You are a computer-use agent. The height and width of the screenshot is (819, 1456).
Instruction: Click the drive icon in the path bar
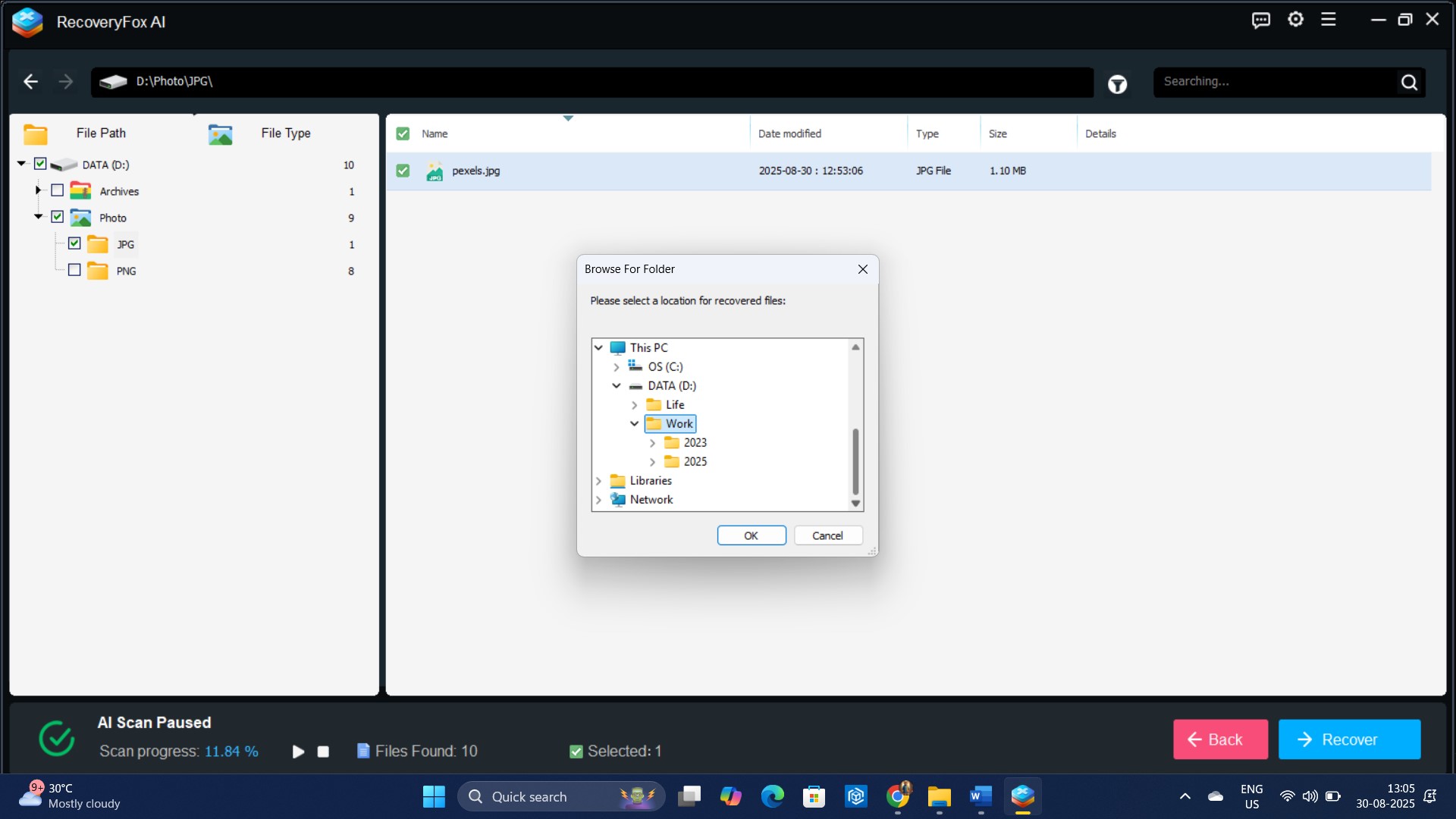(113, 82)
